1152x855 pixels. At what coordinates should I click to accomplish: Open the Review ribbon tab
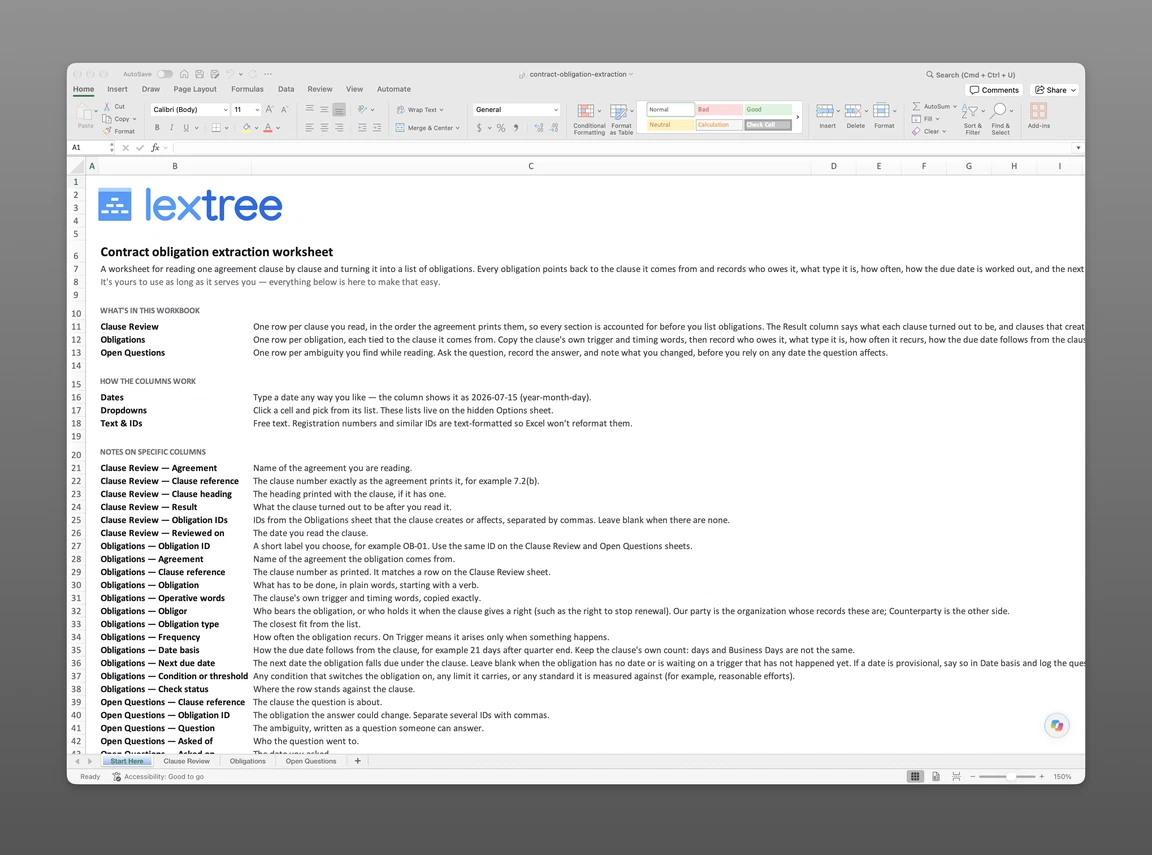click(x=320, y=89)
